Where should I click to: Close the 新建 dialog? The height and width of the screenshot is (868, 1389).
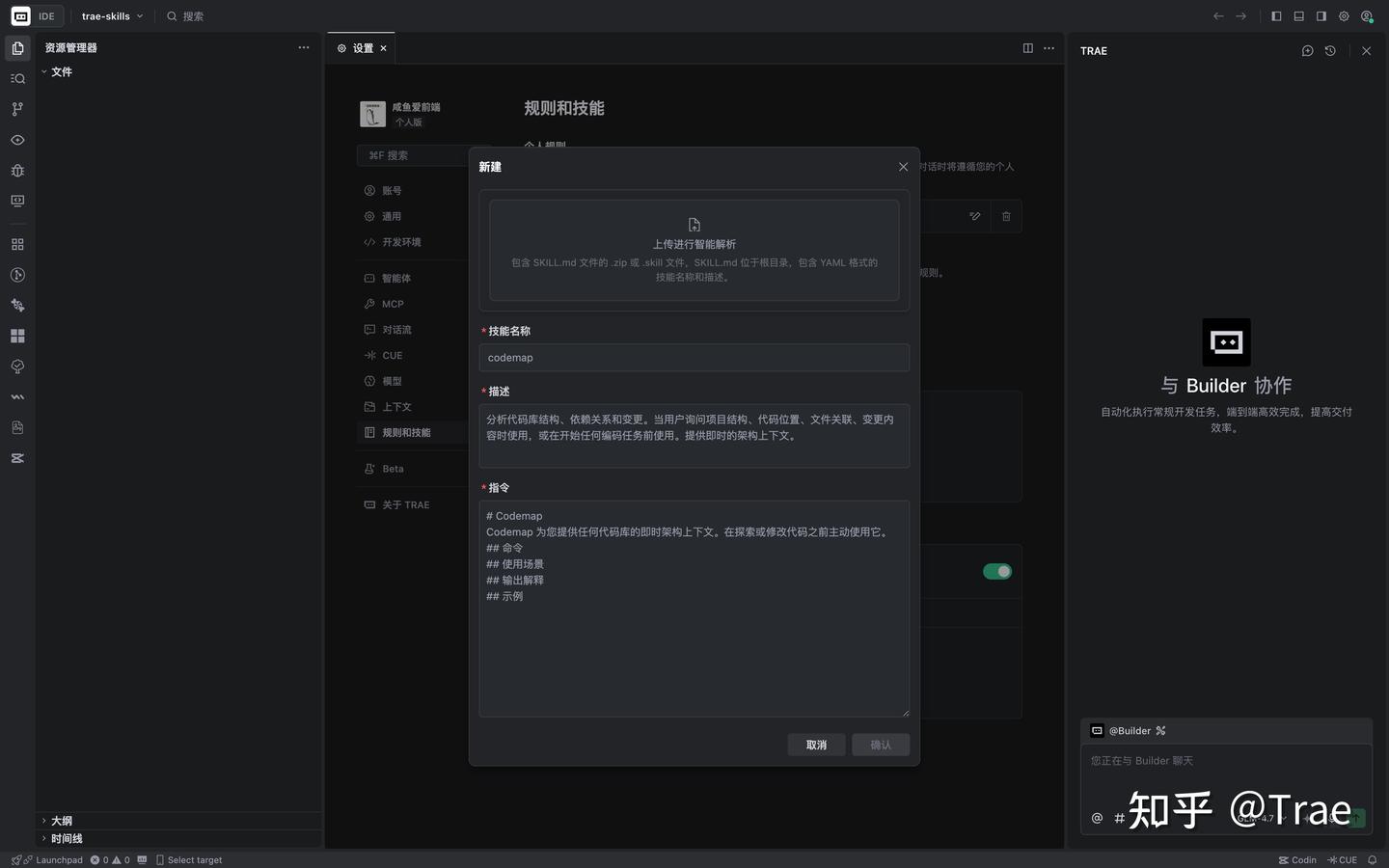click(903, 167)
